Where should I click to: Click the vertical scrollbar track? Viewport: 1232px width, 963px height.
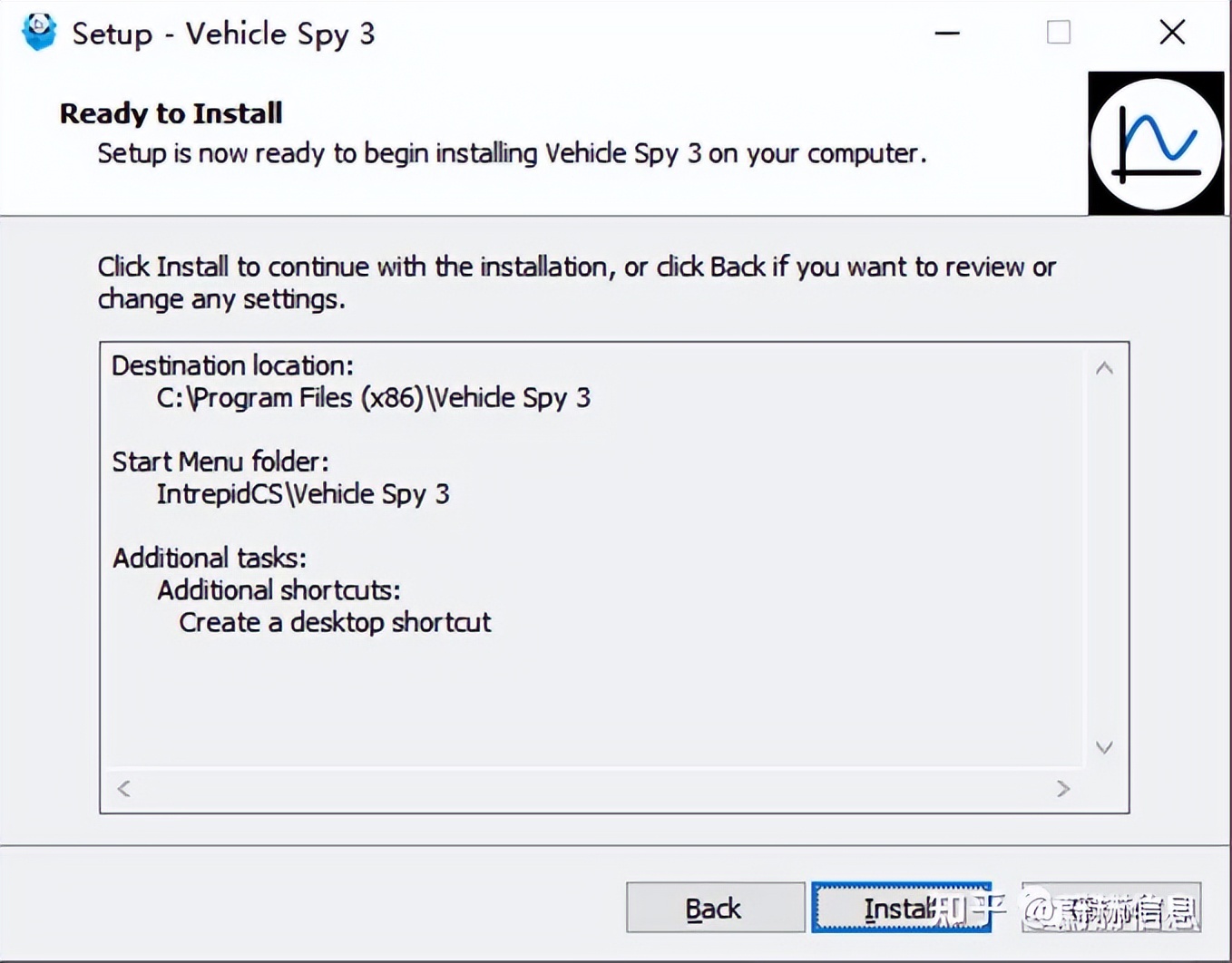coord(1104,558)
